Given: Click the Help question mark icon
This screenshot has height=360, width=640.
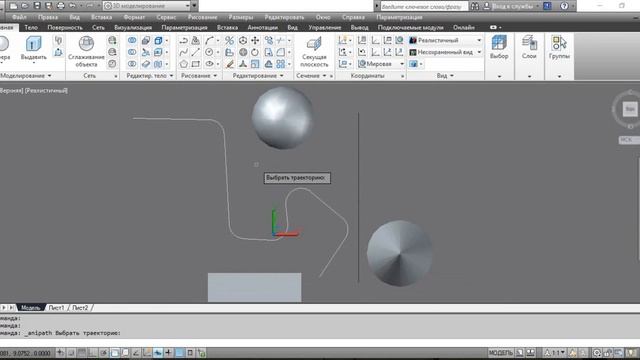Looking at the screenshot, I should 564,6.
